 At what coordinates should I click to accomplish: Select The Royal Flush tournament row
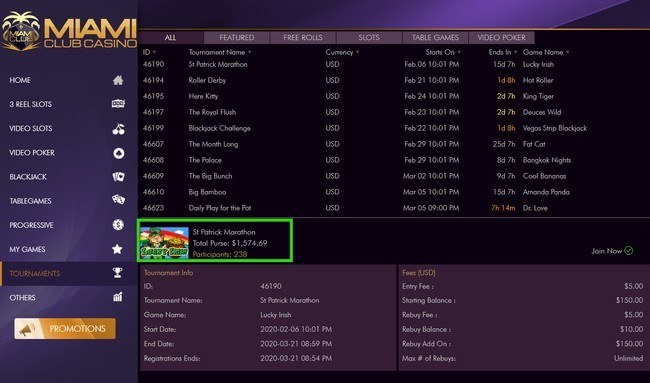pyautogui.click(x=394, y=112)
